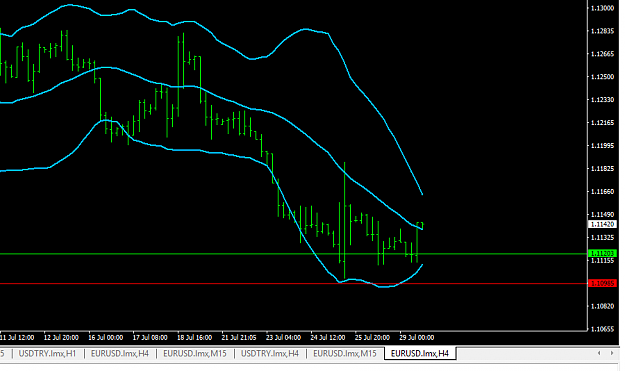This screenshot has width=625, height=371.
Task: Click the 1.13000 price on the axis
Action: click(602, 8)
